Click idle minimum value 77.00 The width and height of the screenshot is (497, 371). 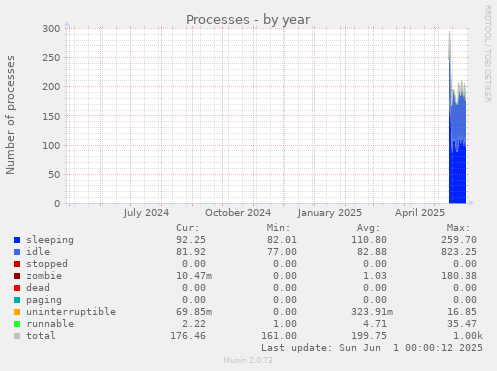pos(282,252)
